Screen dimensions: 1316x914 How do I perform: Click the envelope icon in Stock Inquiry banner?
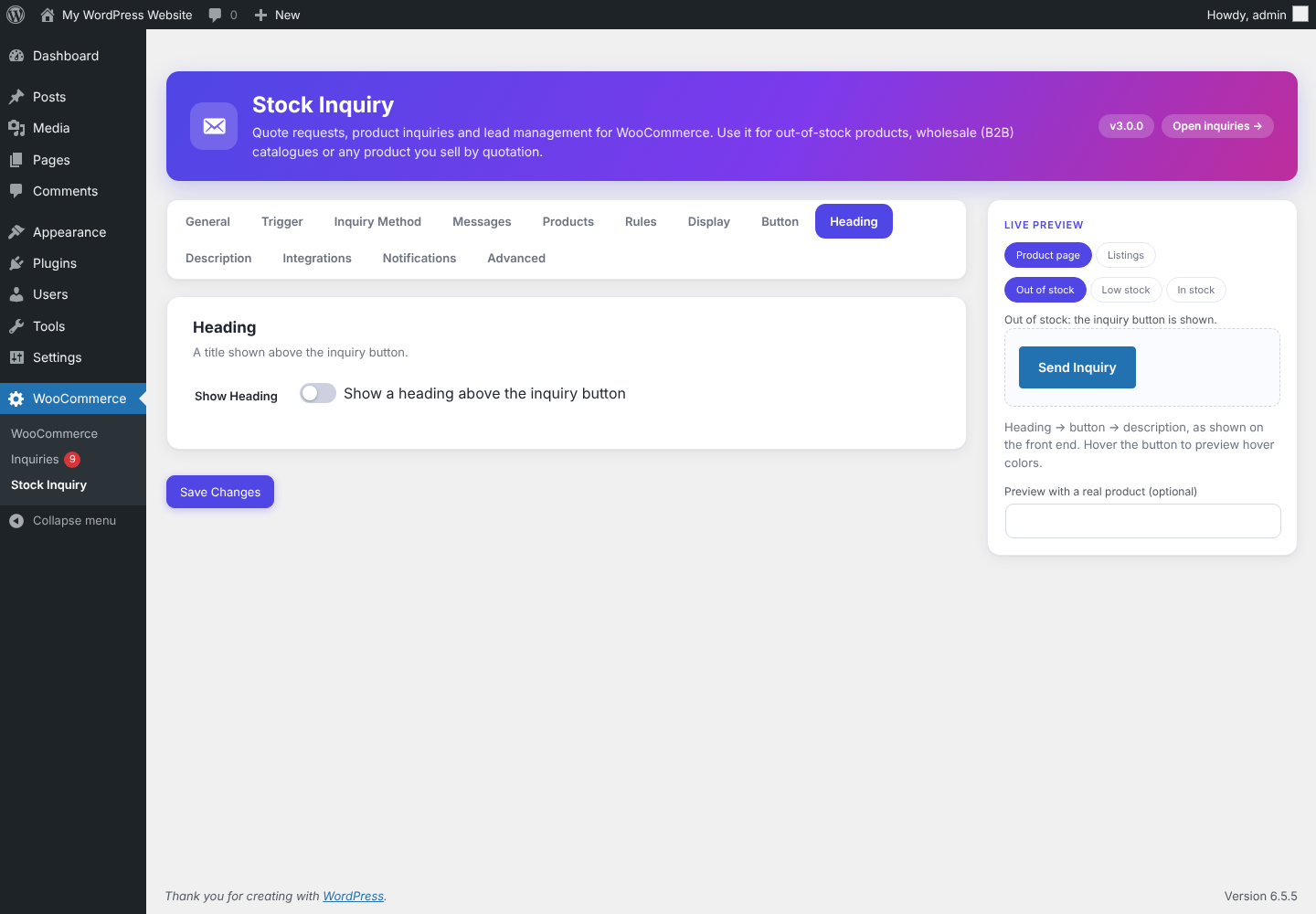click(214, 126)
